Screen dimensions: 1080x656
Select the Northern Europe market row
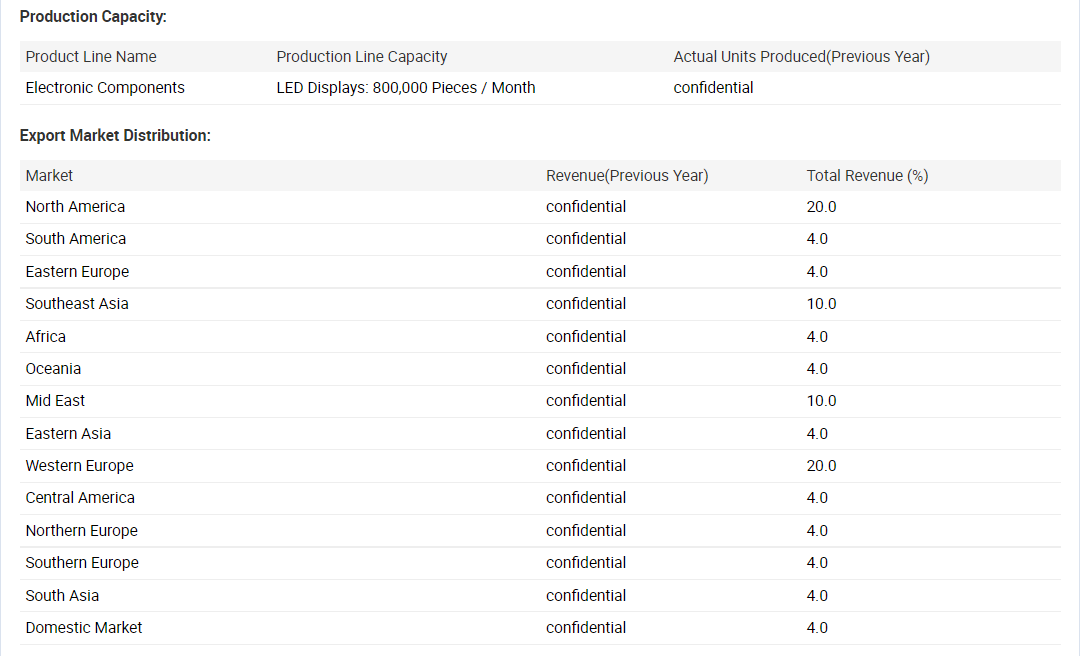tap(81, 531)
